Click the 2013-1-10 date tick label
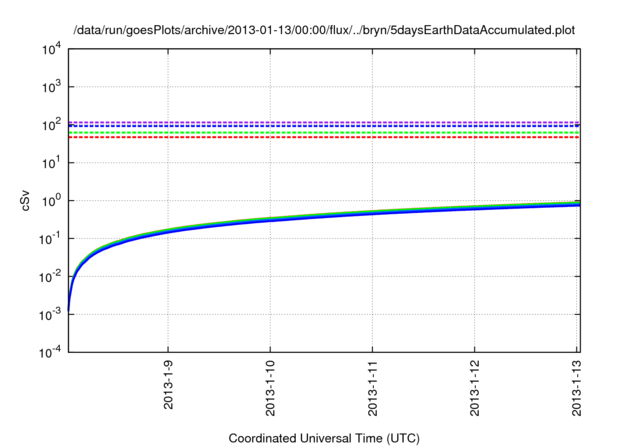 coord(270,388)
